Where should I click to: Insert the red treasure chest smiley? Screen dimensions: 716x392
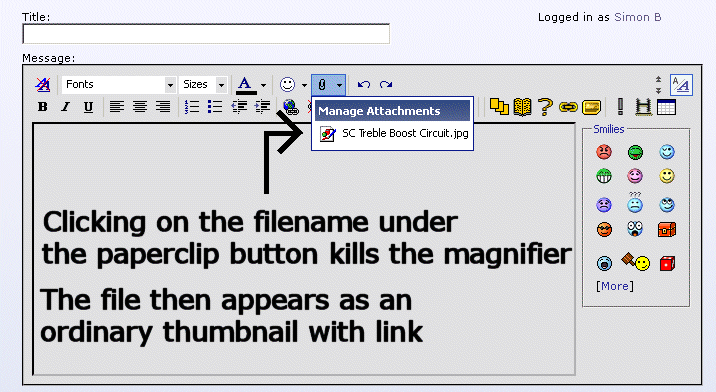click(667, 229)
